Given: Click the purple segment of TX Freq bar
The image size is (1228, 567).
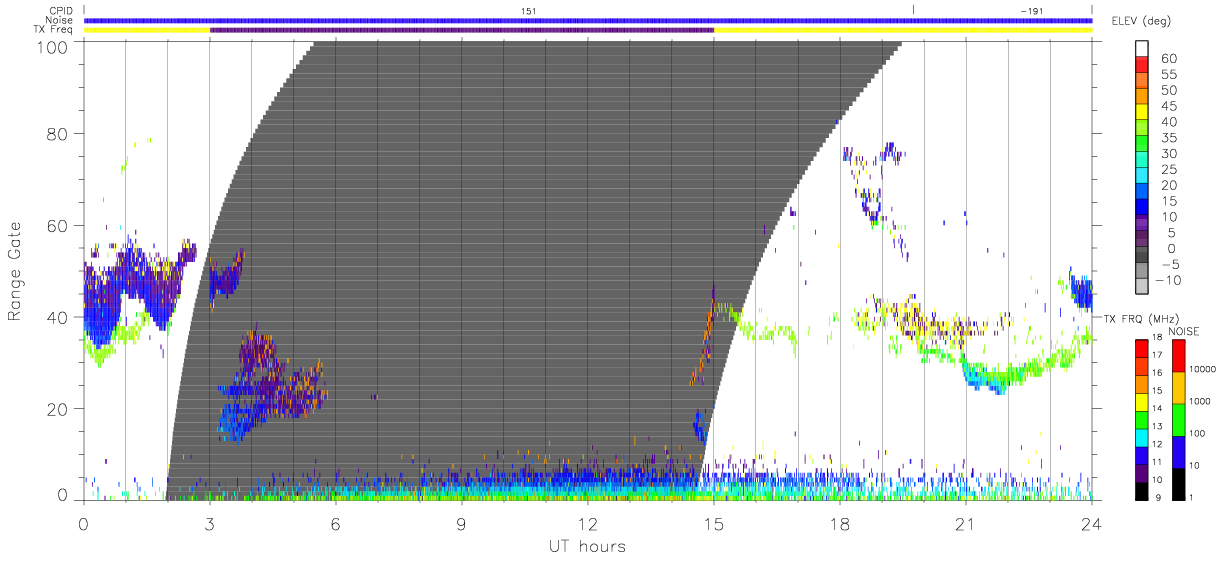Looking at the screenshot, I should [462, 30].
